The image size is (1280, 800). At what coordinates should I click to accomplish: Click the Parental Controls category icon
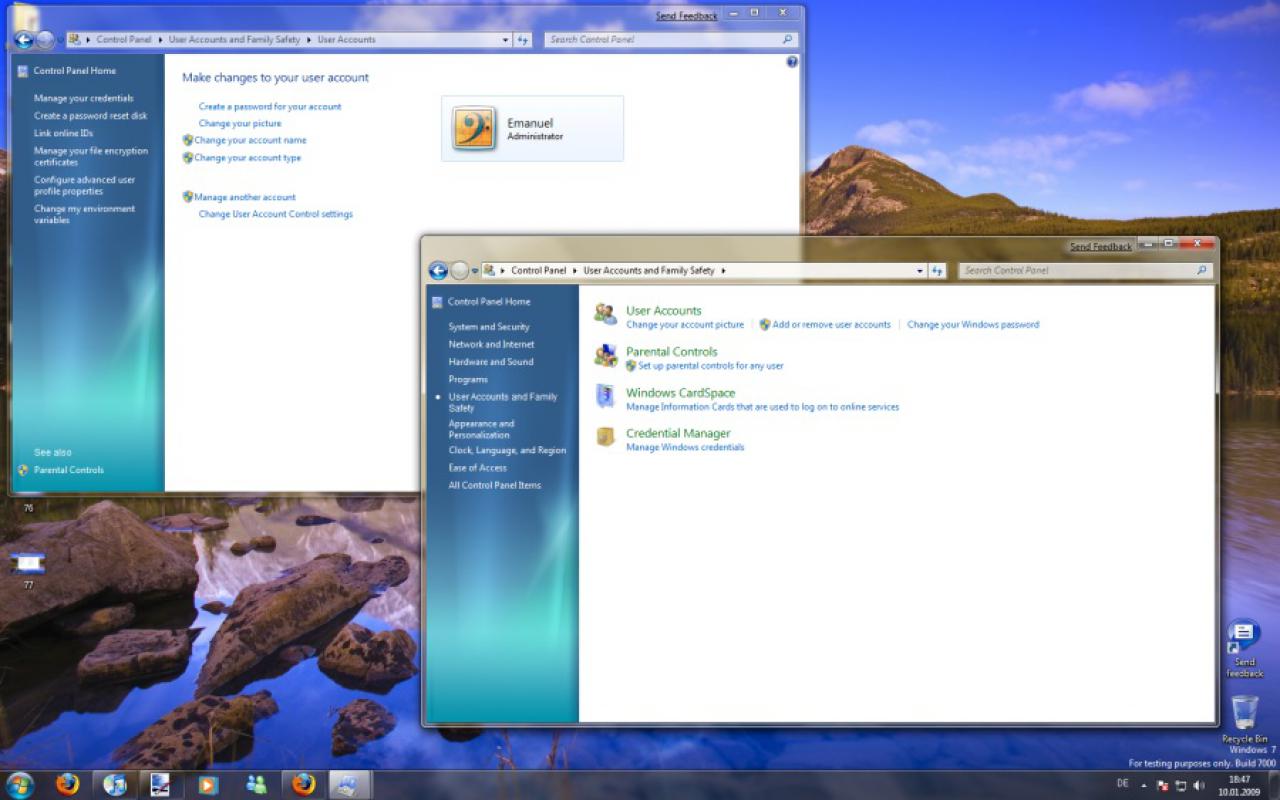click(605, 355)
